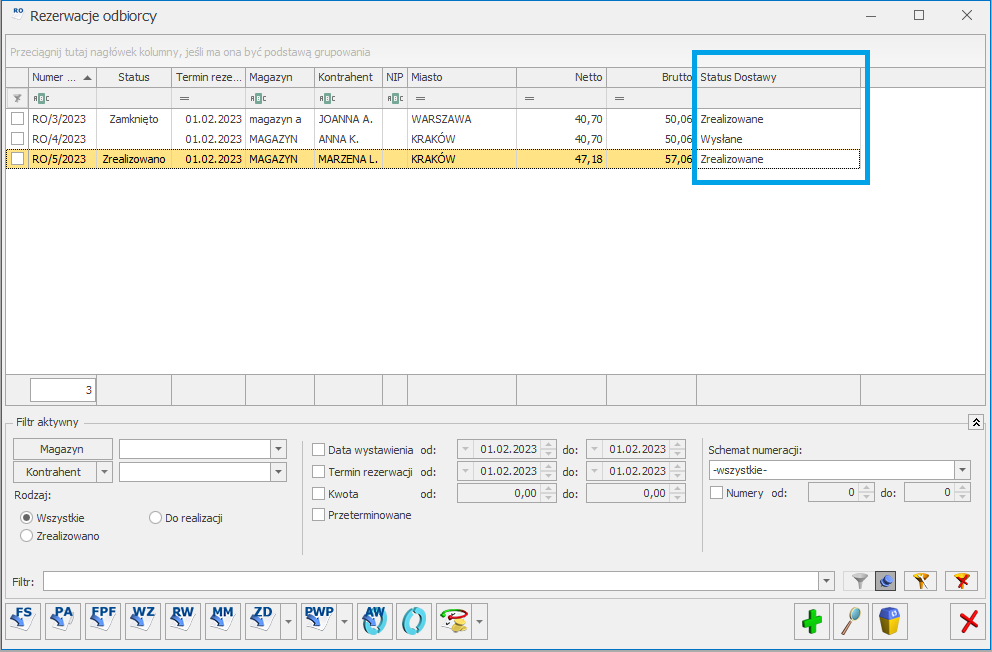Select the Wszystkie radio button

tap(26, 517)
